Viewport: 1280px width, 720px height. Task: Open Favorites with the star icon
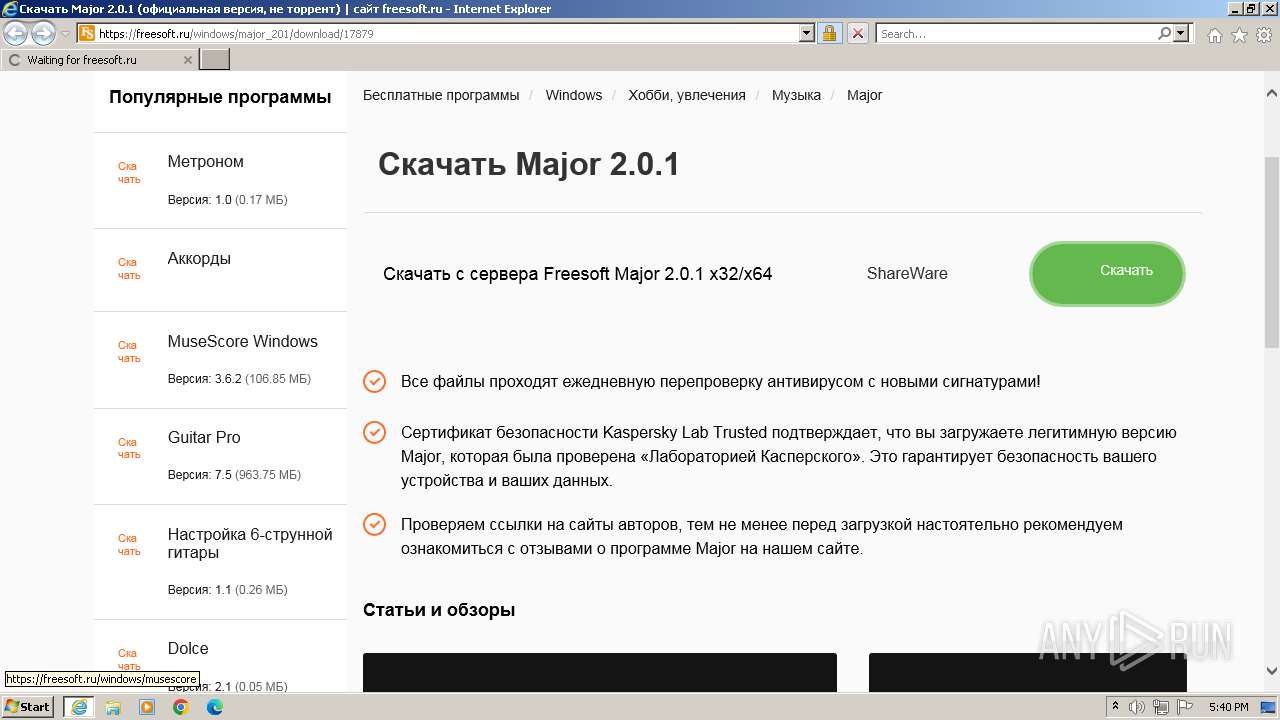pyautogui.click(x=1239, y=35)
